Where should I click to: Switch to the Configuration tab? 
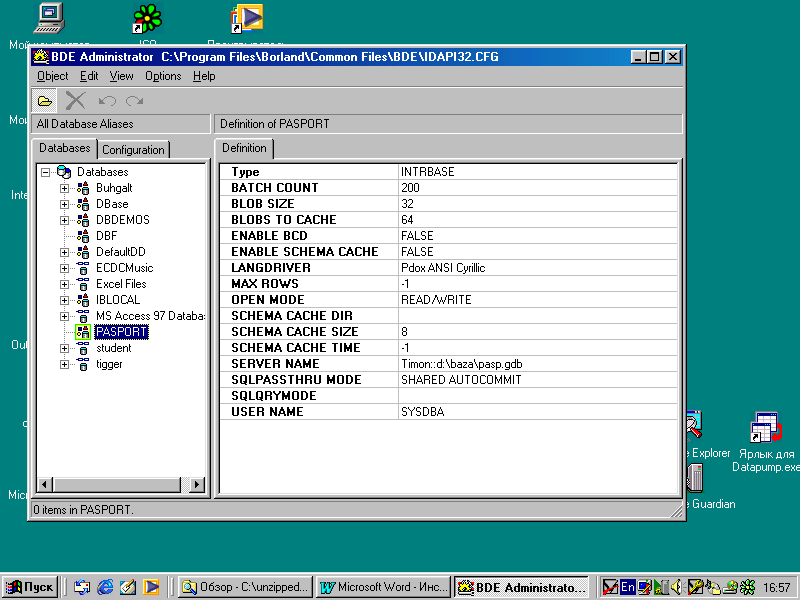(x=133, y=150)
